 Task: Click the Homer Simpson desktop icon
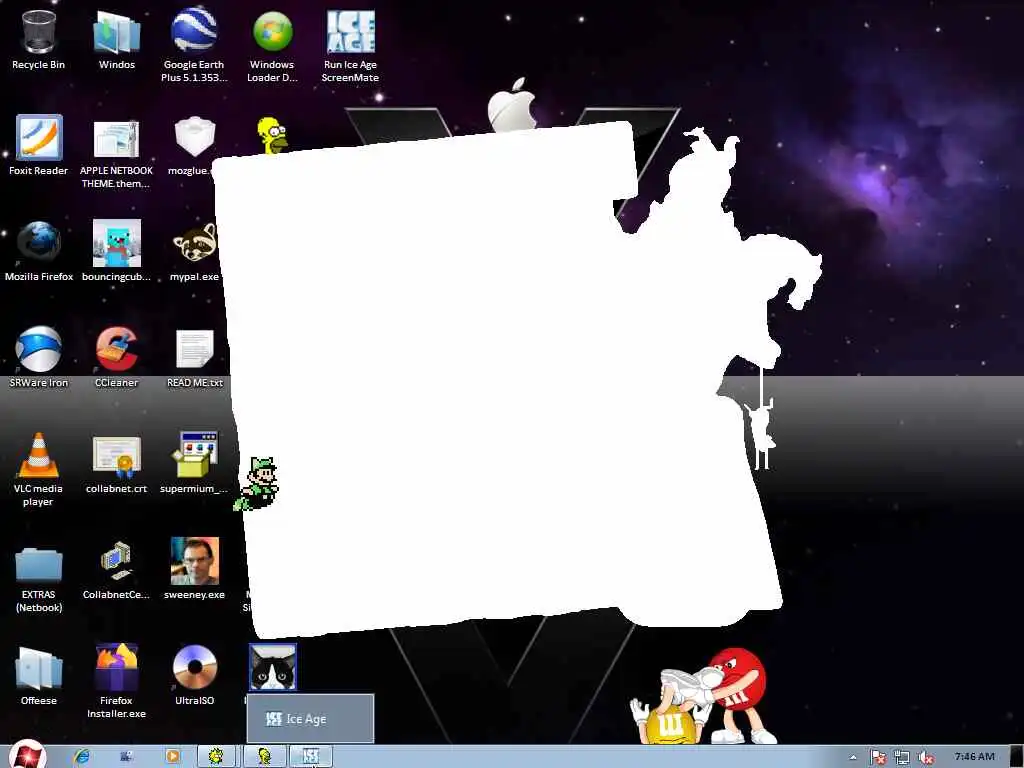pyautogui.click(x=272, y=135)
